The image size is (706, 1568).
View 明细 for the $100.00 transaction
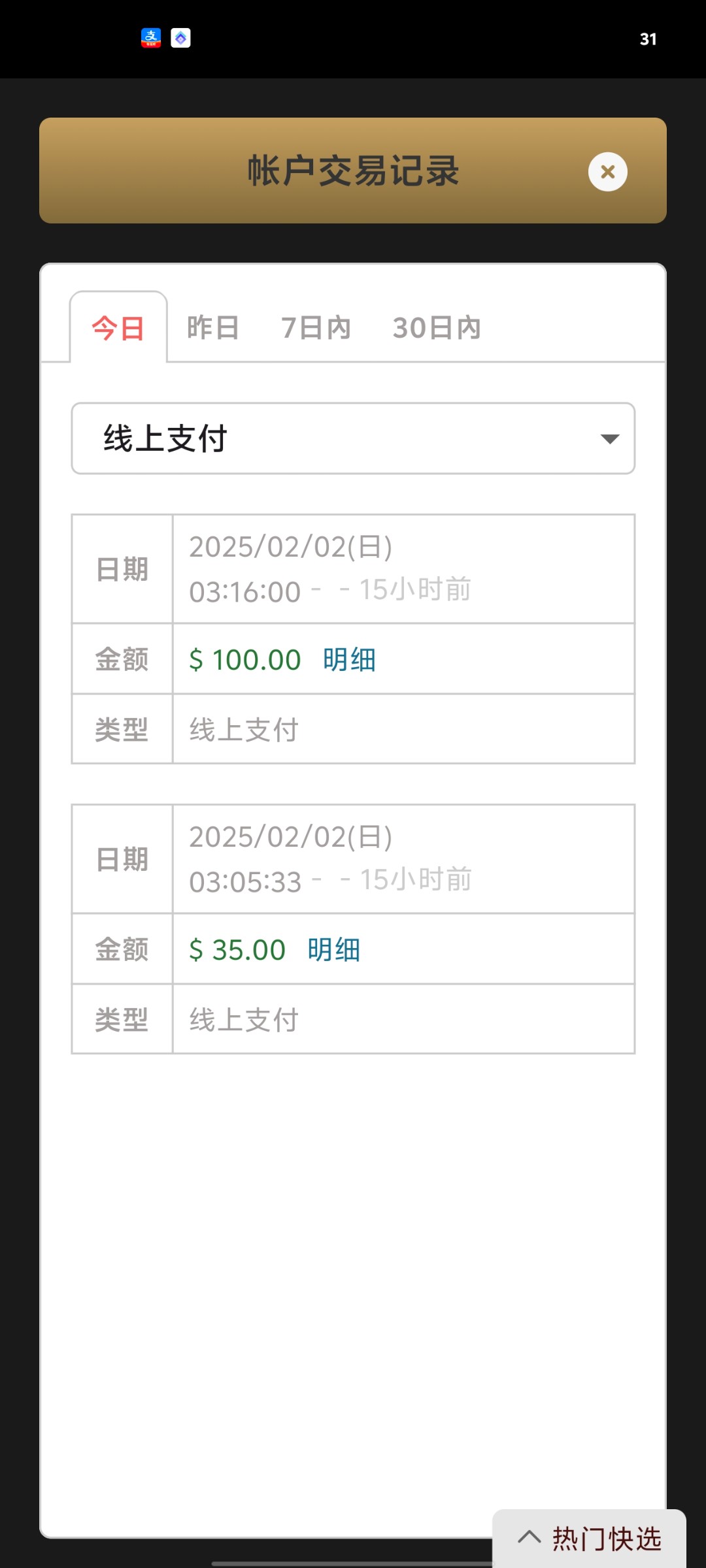pos(349,660)
